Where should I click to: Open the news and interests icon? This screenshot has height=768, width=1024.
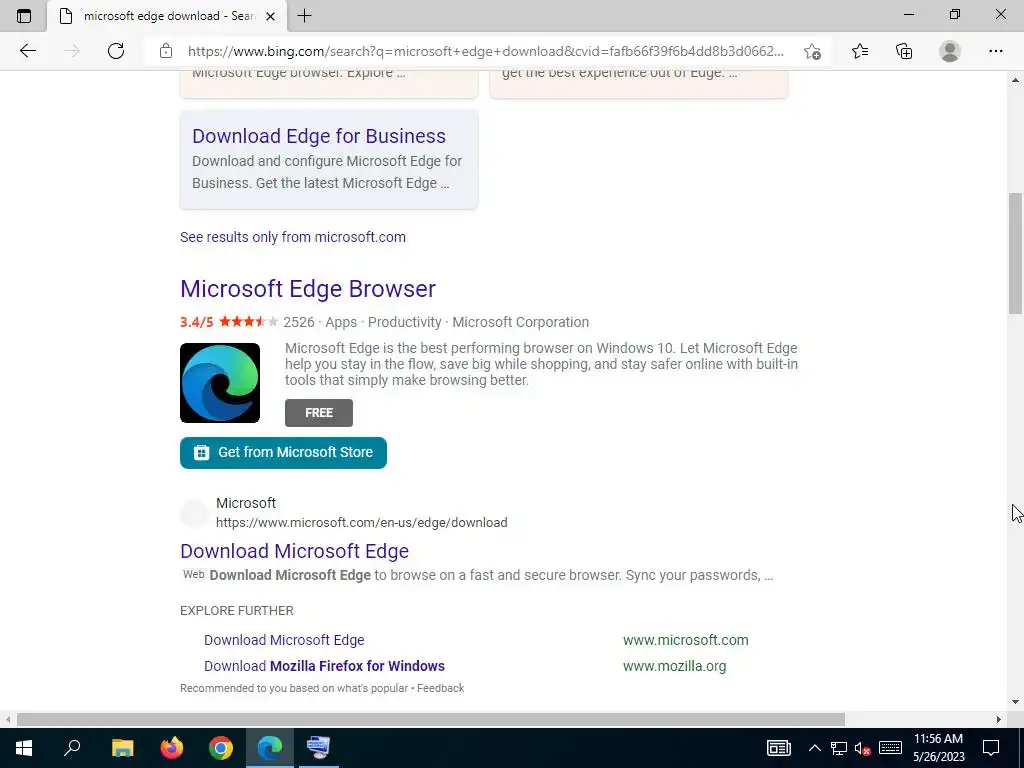[778, 748]
